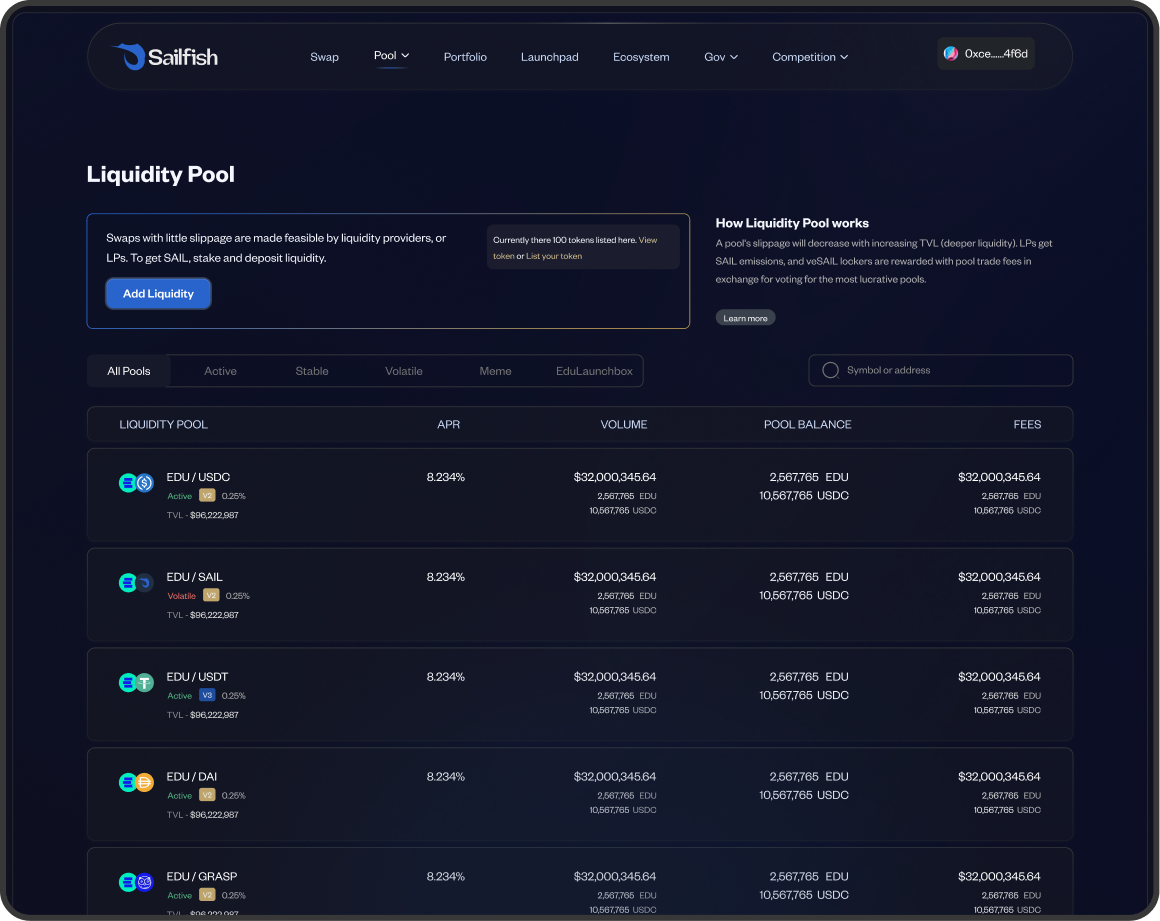Switch to the Stable pools tab
1160x921 pixels.
(x=312, y=371)
